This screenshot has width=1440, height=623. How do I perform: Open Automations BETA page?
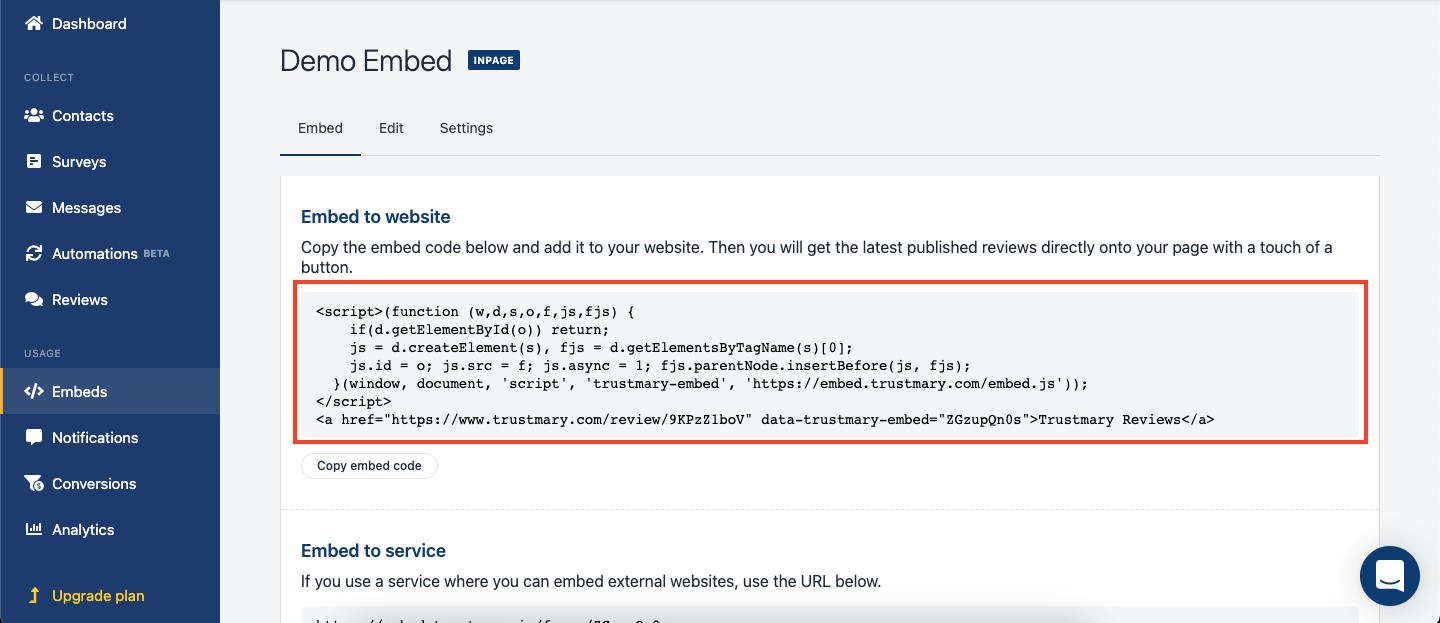click(110, 253)
